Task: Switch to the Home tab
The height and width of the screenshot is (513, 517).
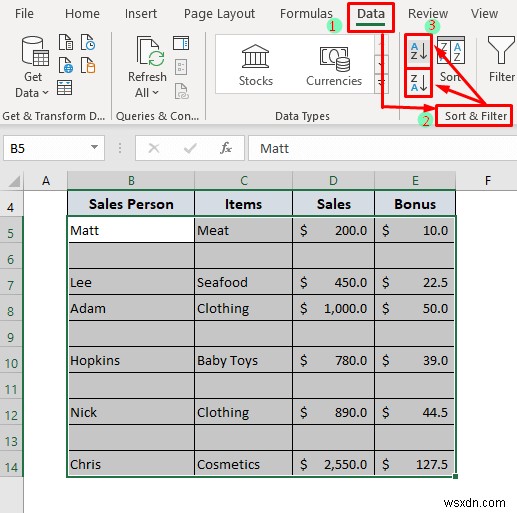Action: [x=82, y=14]
